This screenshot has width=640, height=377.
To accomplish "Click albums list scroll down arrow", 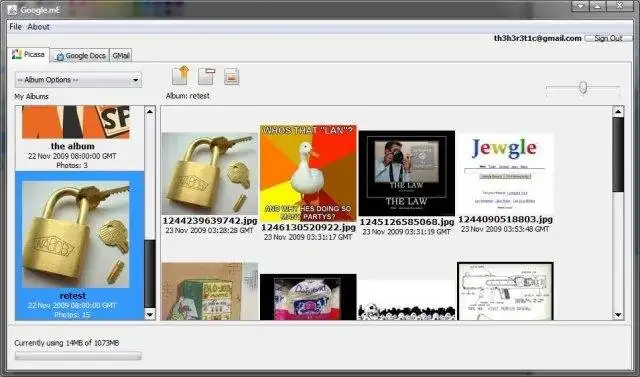I will click(x=150, y=314).
